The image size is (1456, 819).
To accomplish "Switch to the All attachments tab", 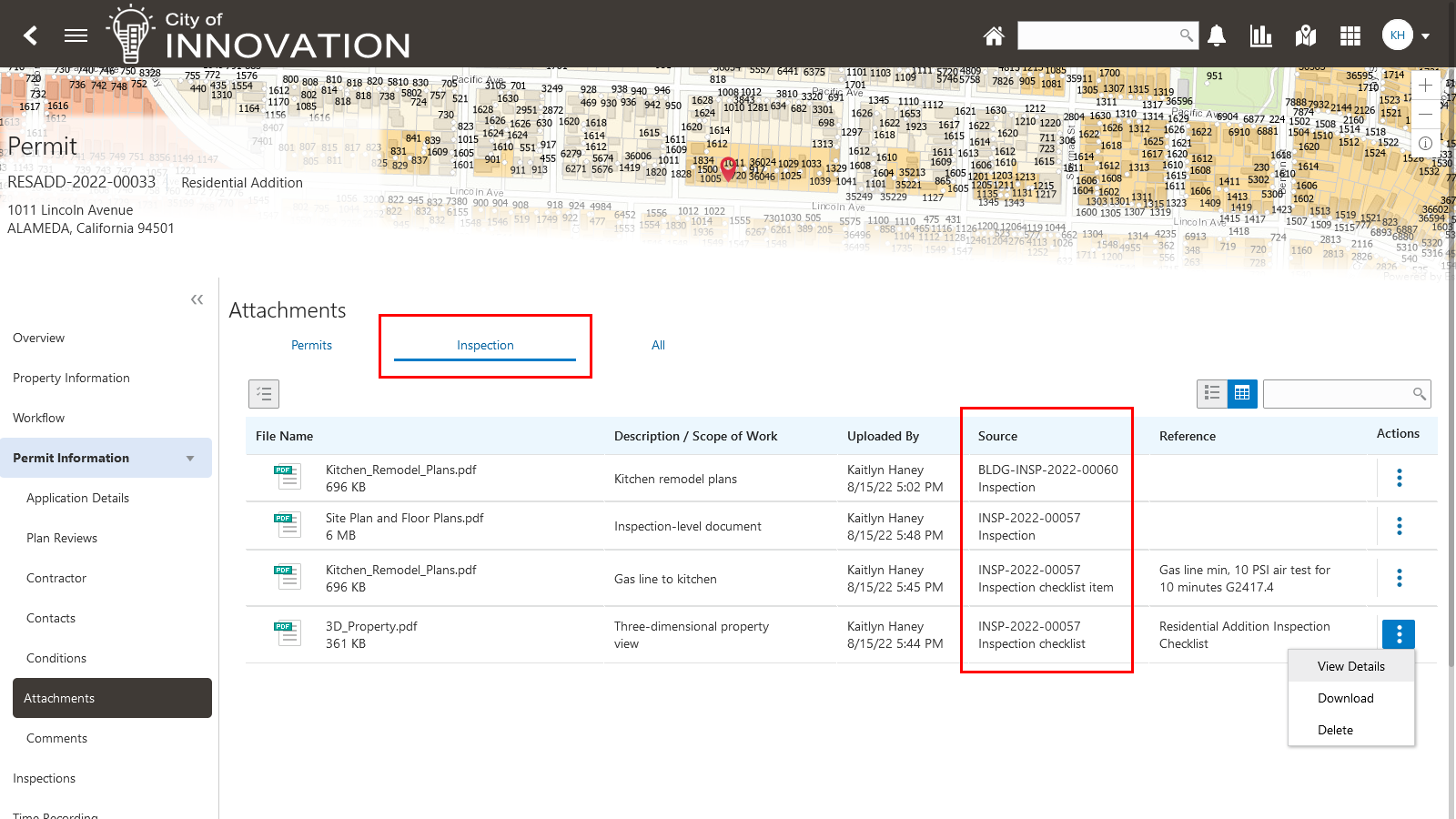I will point(658,345).
